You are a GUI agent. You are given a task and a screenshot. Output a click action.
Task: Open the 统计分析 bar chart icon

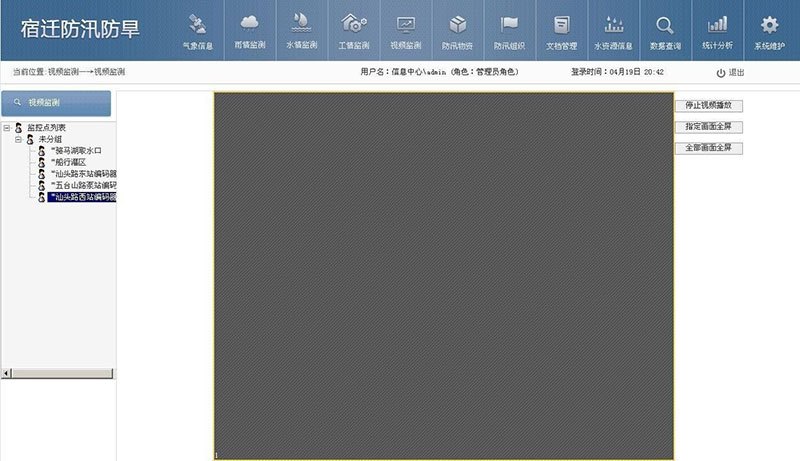[717, 24]
